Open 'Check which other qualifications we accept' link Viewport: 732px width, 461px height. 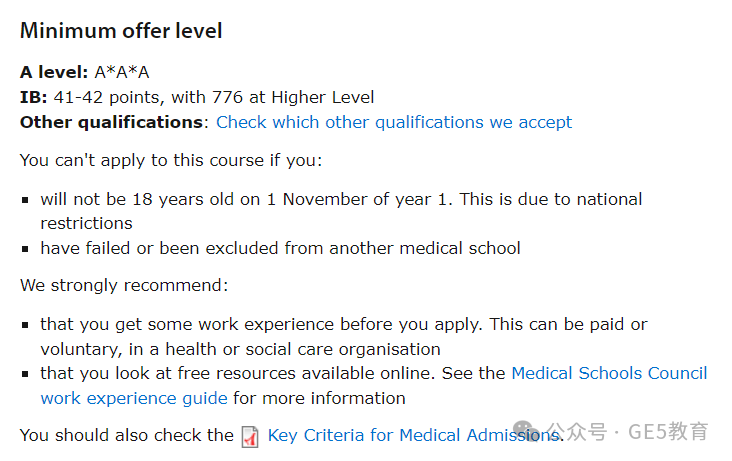click(x=394, y=122)
